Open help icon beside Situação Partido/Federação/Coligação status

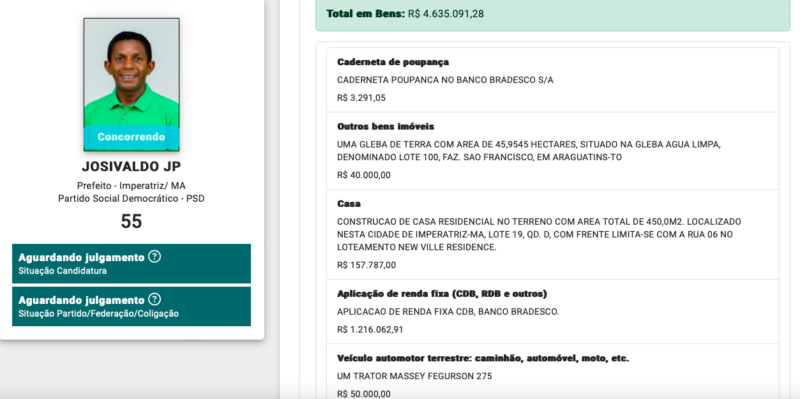click(x=154, y=300)
